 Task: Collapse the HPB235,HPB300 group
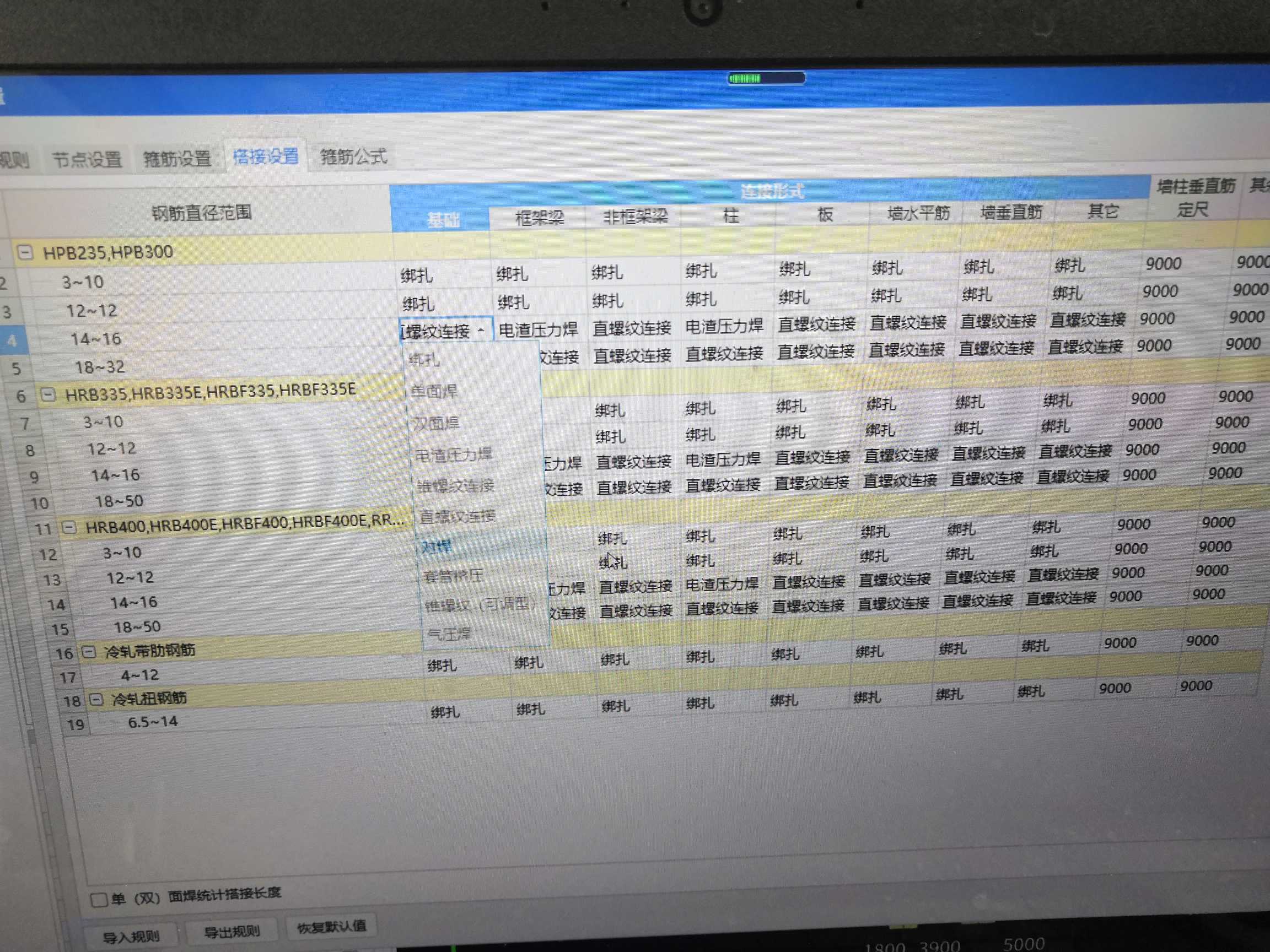click(x=25, y=251)
